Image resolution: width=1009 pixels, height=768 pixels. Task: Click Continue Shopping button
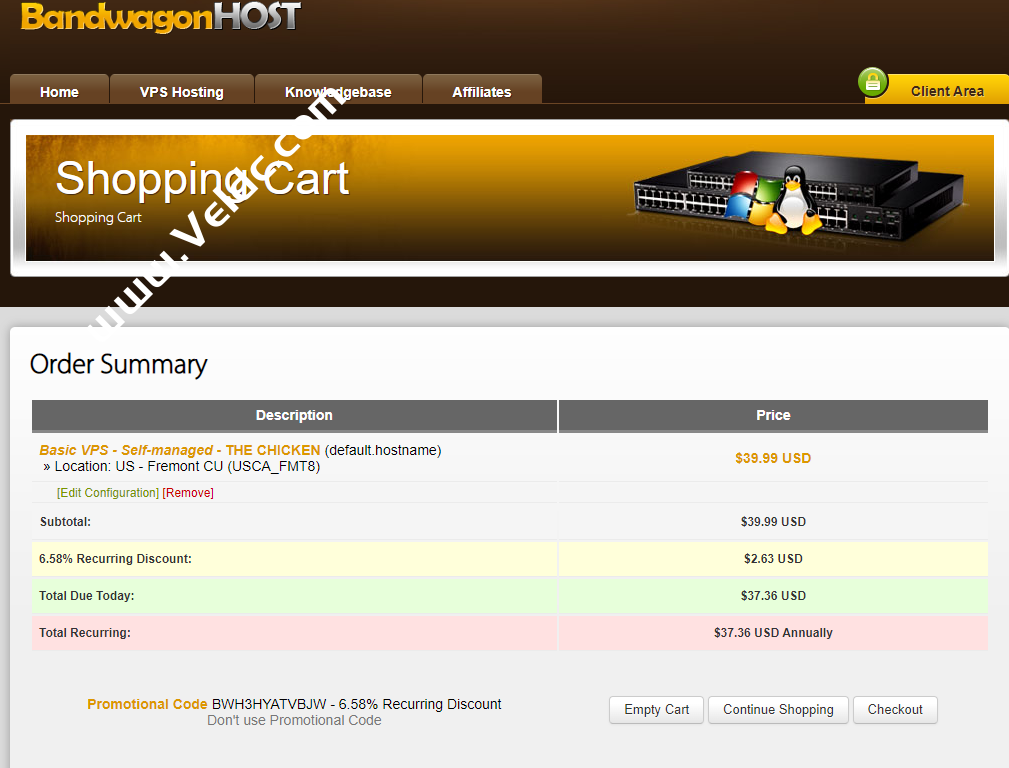[778, 709]
